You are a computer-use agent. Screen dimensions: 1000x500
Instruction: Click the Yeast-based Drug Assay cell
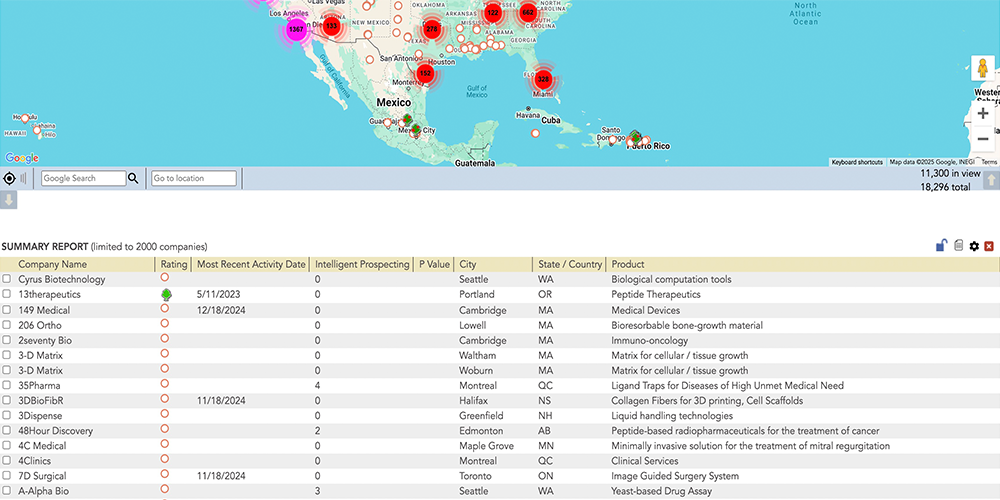[661, 491]
